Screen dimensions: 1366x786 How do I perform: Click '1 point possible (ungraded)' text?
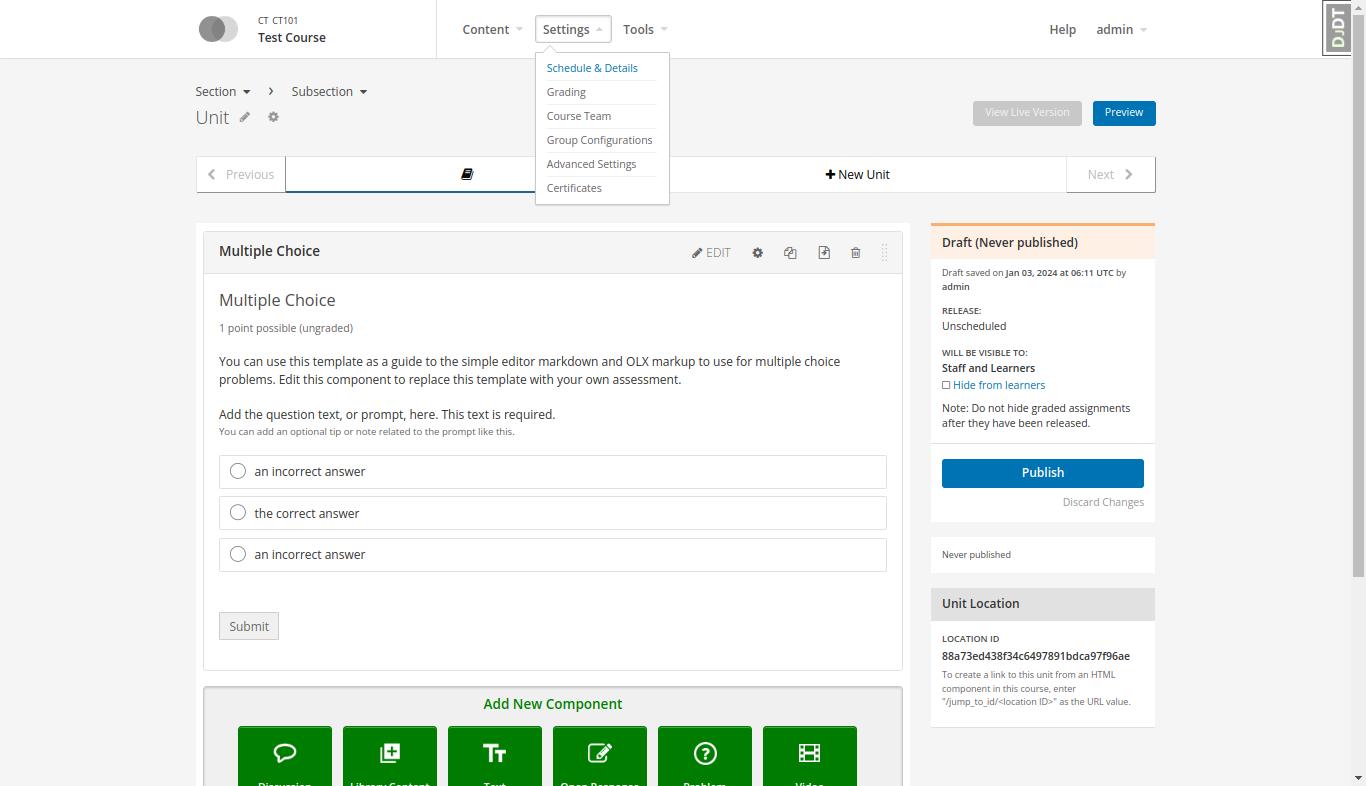(286, 328)
